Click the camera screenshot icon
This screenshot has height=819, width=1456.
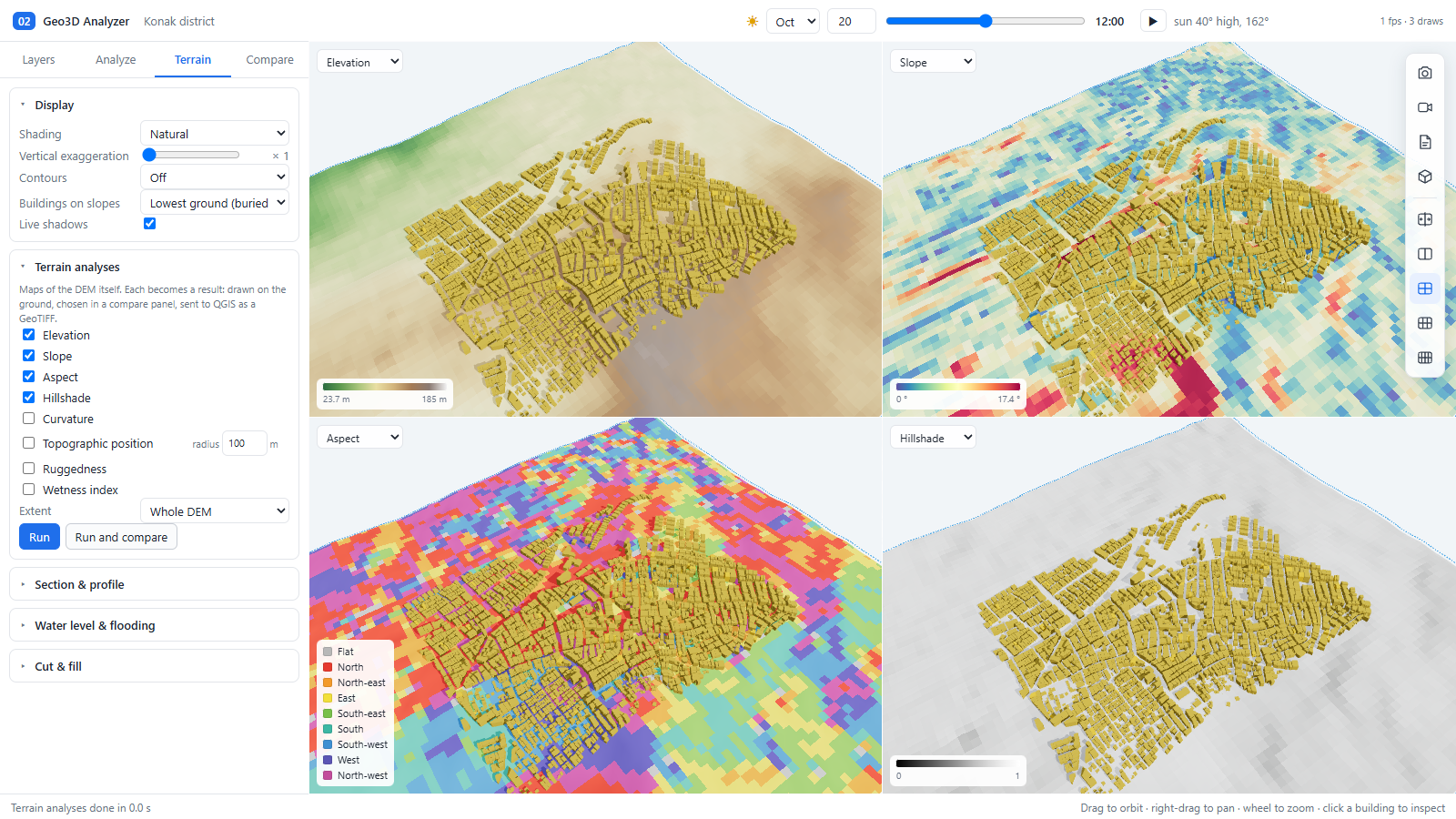tap(1425, 73)
